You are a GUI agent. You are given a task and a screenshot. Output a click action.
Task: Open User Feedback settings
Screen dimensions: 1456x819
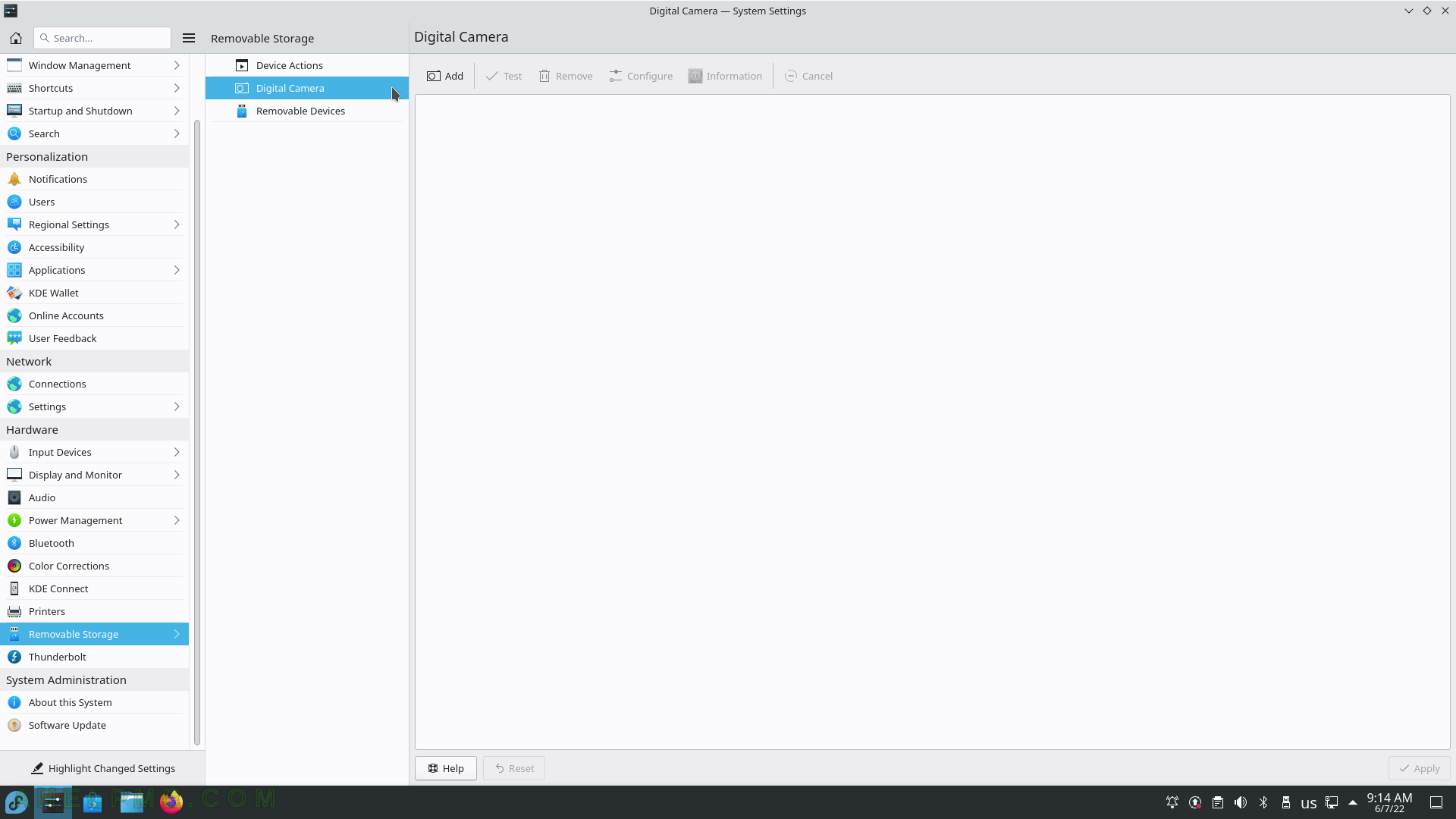pyautogui.click(x=94, y=338)
